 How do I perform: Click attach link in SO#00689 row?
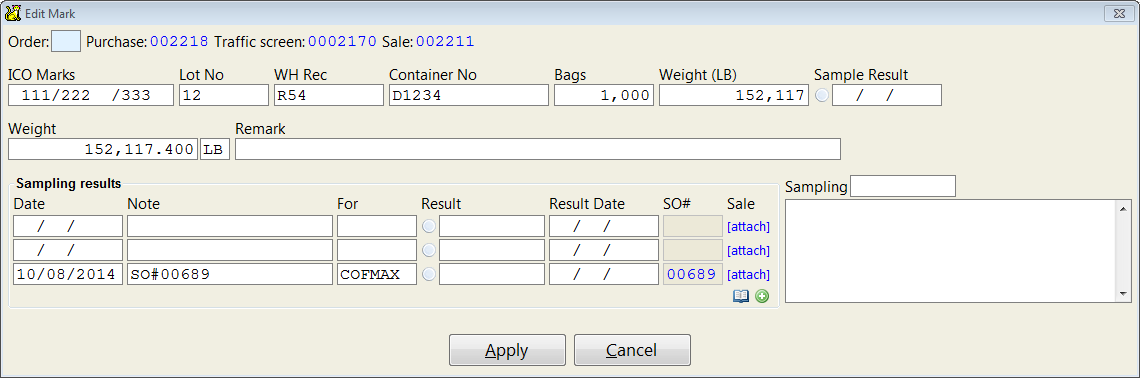(x=748, y=275)
